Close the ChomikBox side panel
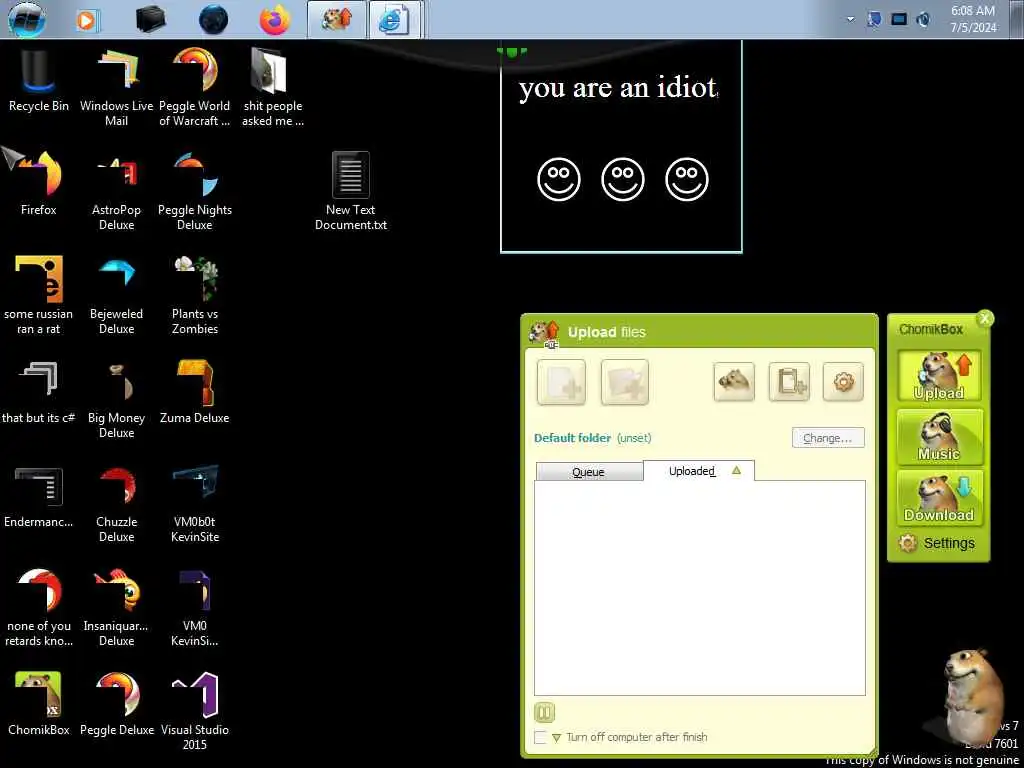 pos(985,319)
